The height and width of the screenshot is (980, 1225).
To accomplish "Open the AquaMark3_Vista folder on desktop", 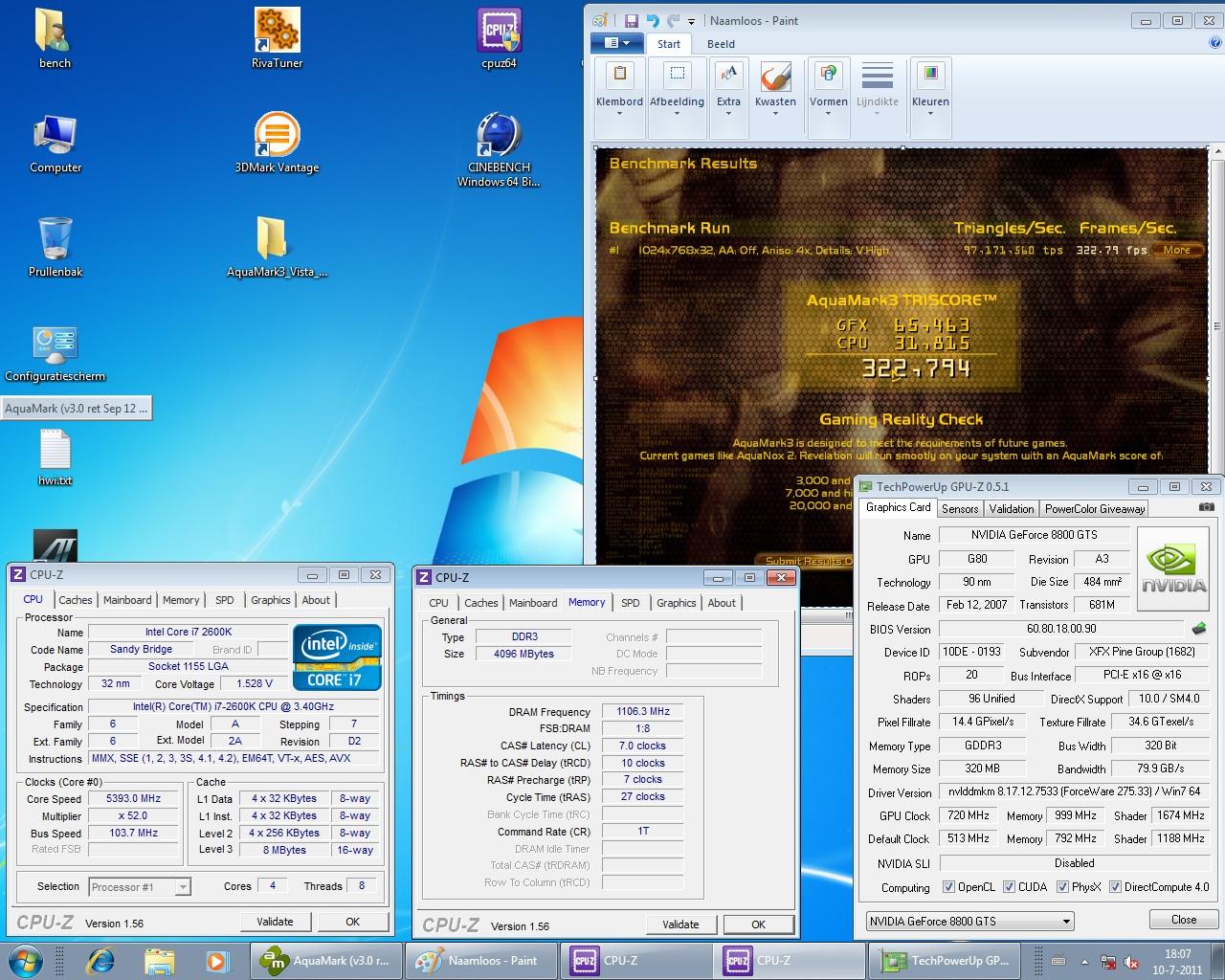I will pyautogui.click(x=277, y=247).
